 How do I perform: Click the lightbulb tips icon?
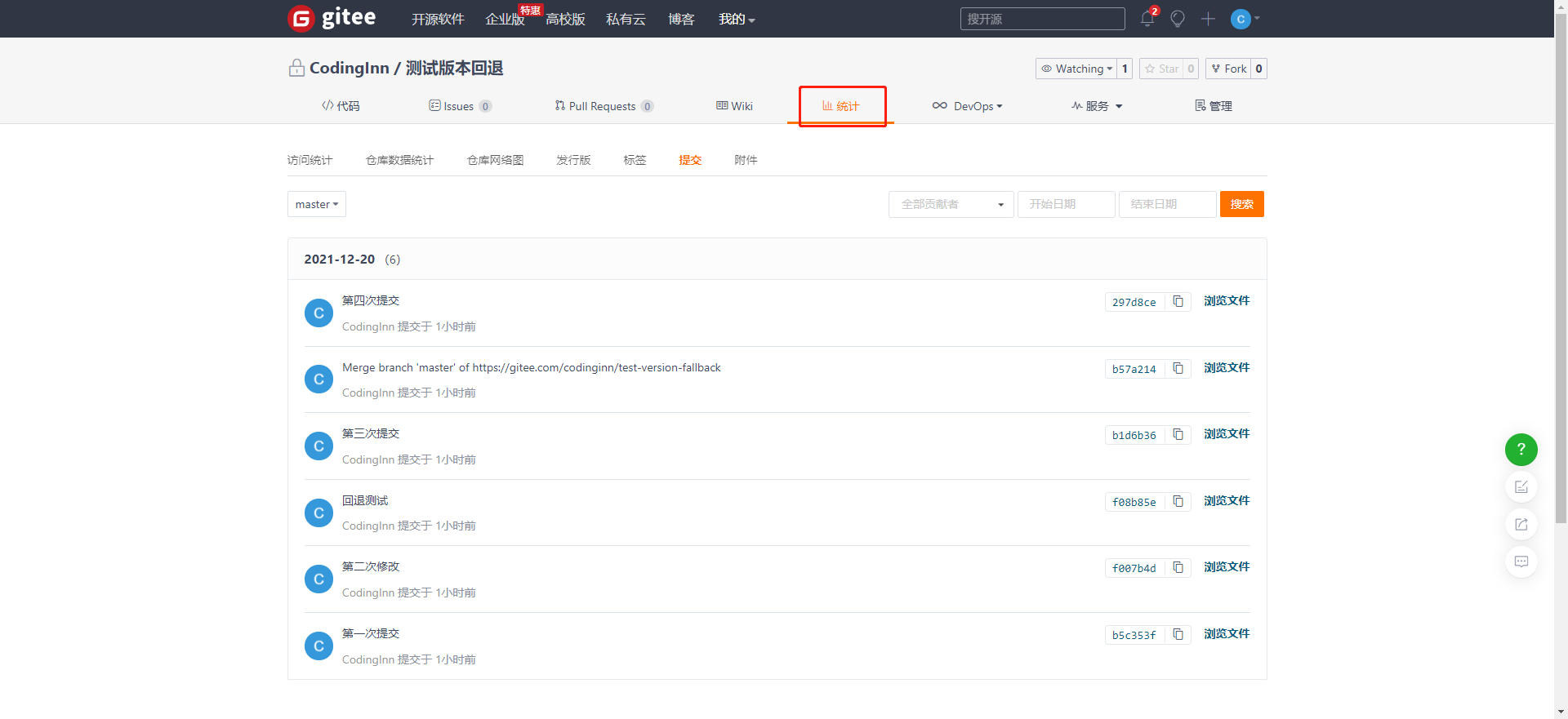pos(1178,19)
